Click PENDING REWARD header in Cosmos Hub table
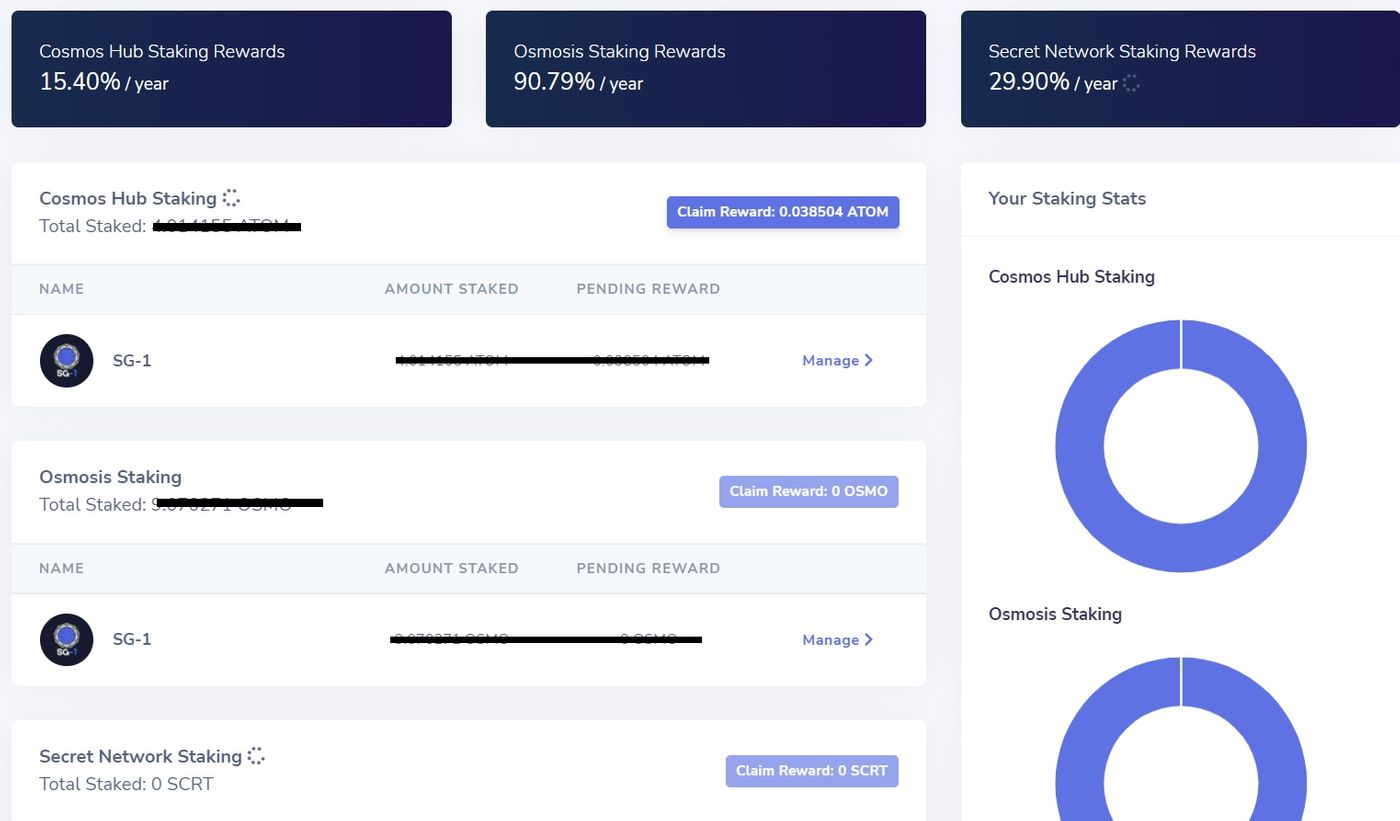 coord(648,289)
